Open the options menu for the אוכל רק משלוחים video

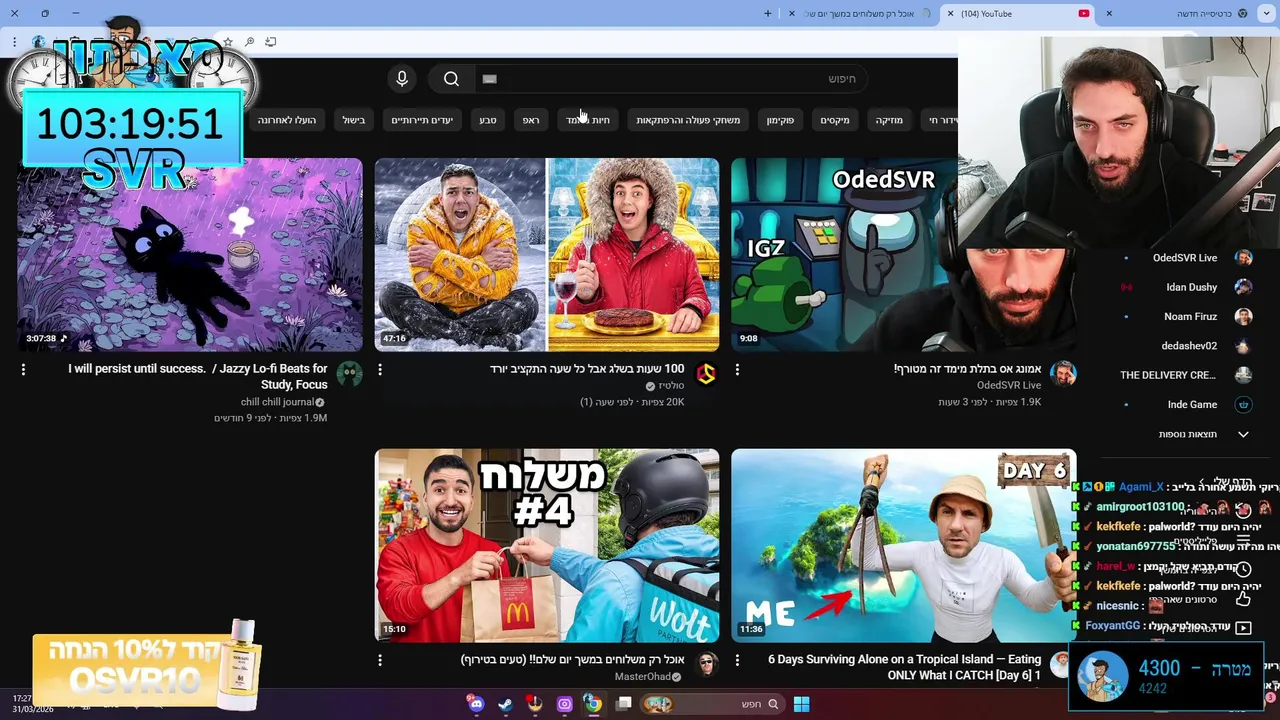(x=380, y=660)
